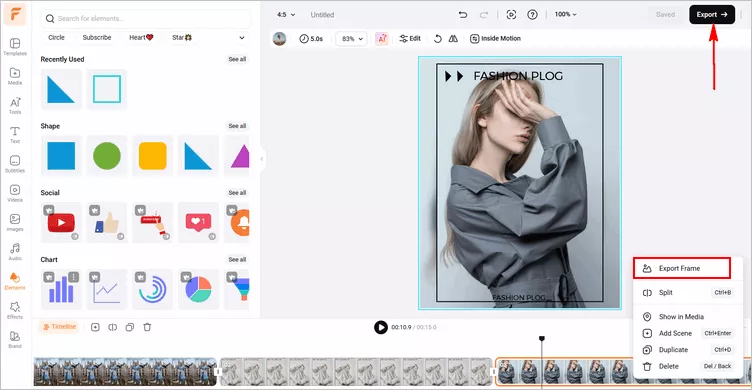
Task: Click the Circle tag chip
Action: (56, 37)
